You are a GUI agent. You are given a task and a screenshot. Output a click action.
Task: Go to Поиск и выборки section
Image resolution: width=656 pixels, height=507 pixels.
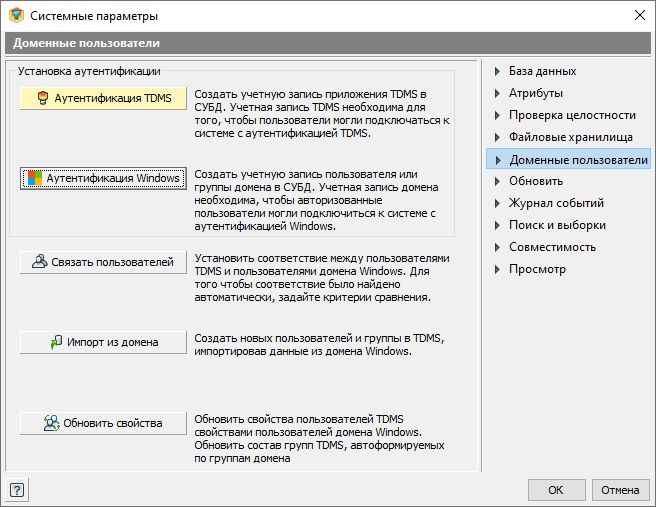[x=557, y=225]
